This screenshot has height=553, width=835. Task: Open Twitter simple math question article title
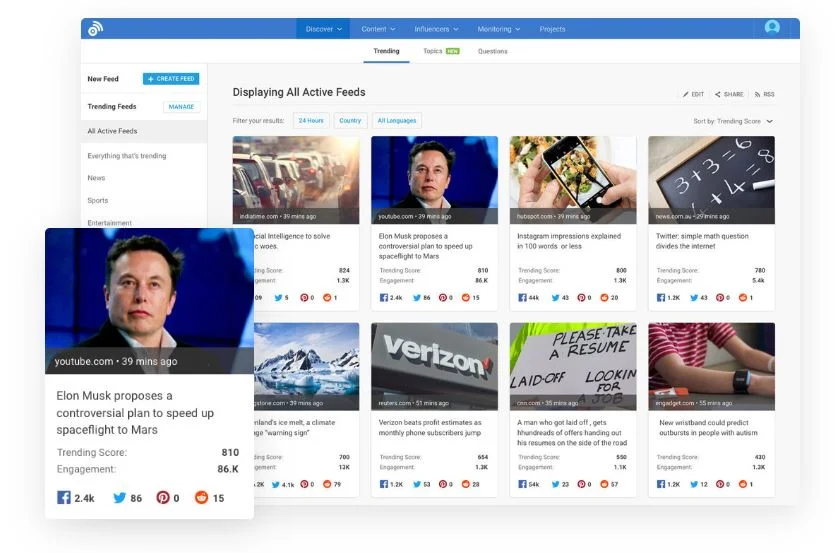(x=702, y=241)
